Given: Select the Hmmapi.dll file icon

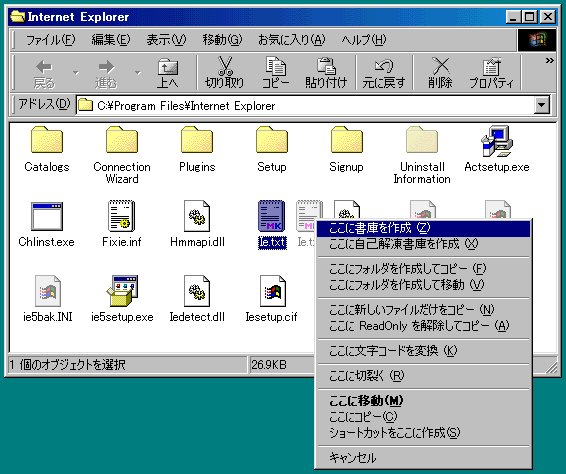Looking at the screenshot, I should point(197,216).
